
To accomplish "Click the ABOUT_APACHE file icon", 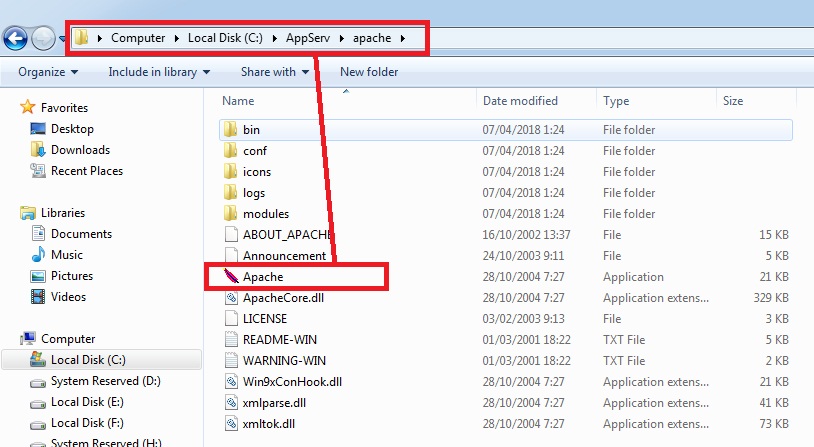I will tap(231, 235).
